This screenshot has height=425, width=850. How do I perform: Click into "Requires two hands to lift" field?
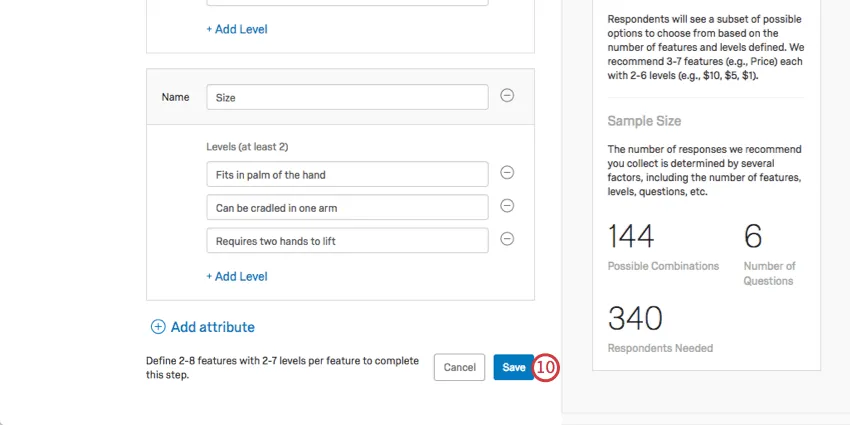pos(347,240)
